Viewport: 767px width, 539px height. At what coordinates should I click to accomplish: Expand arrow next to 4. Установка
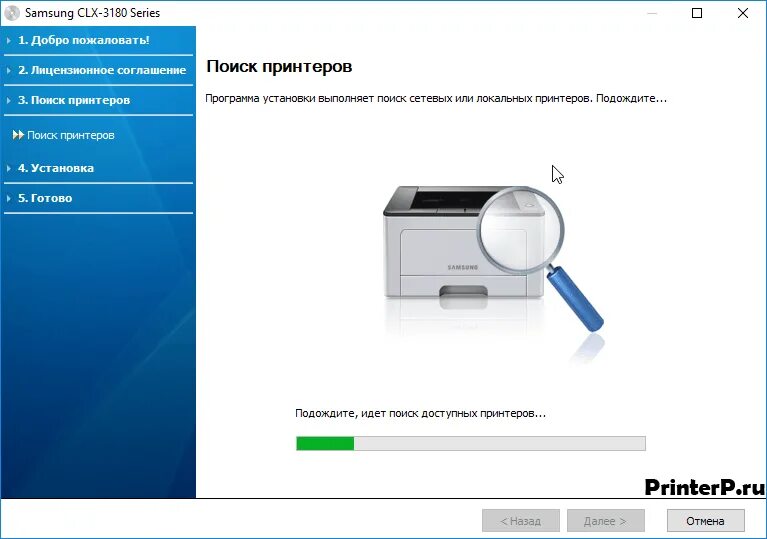pyautogui.click(x=9, y=168)
